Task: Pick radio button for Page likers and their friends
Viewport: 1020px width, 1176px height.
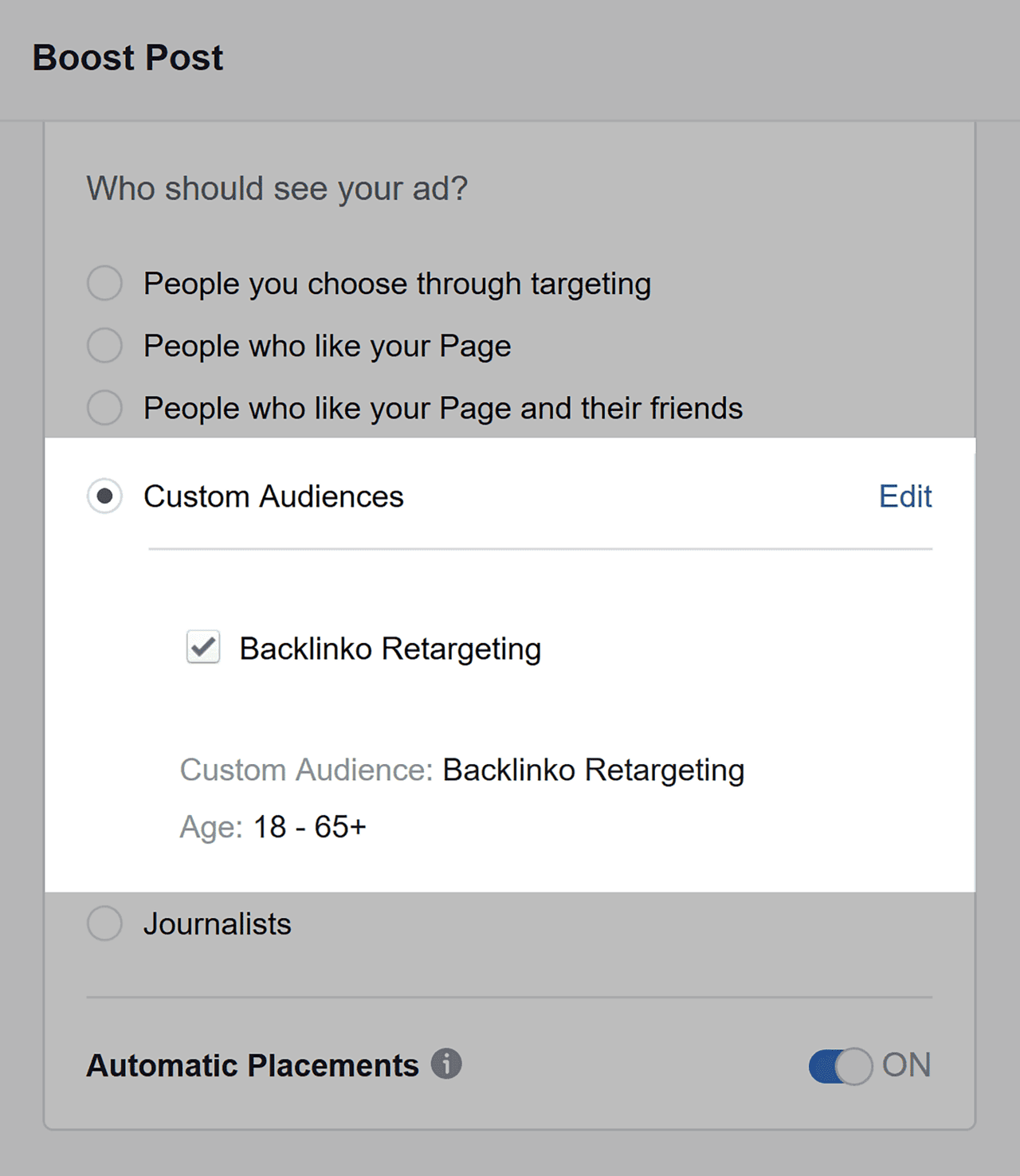Action: click(x=104, y=408)
